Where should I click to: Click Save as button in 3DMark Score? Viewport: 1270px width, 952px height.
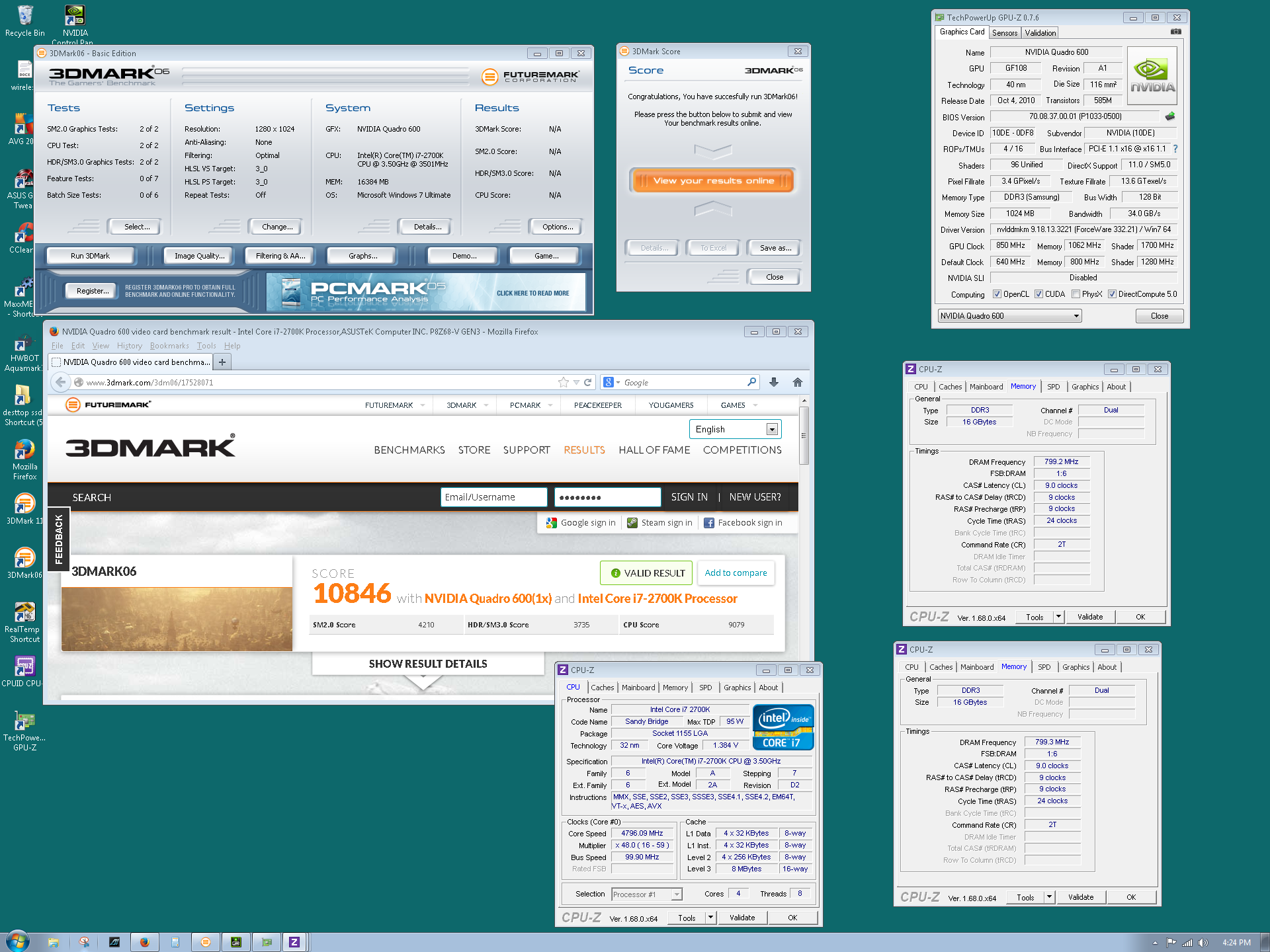pos(775,248)
